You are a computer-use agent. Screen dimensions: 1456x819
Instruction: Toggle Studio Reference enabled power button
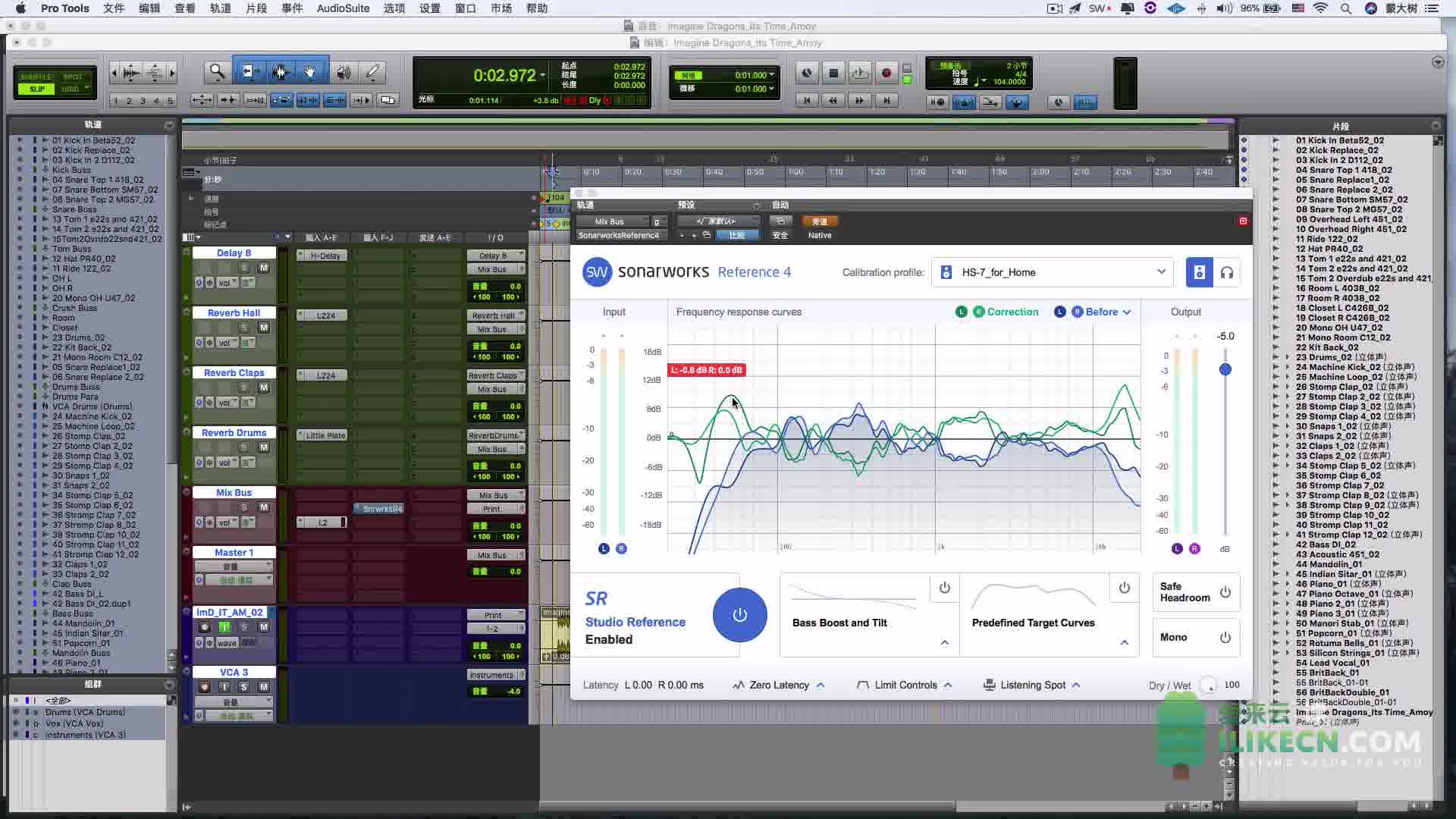(x=739, y=615)
